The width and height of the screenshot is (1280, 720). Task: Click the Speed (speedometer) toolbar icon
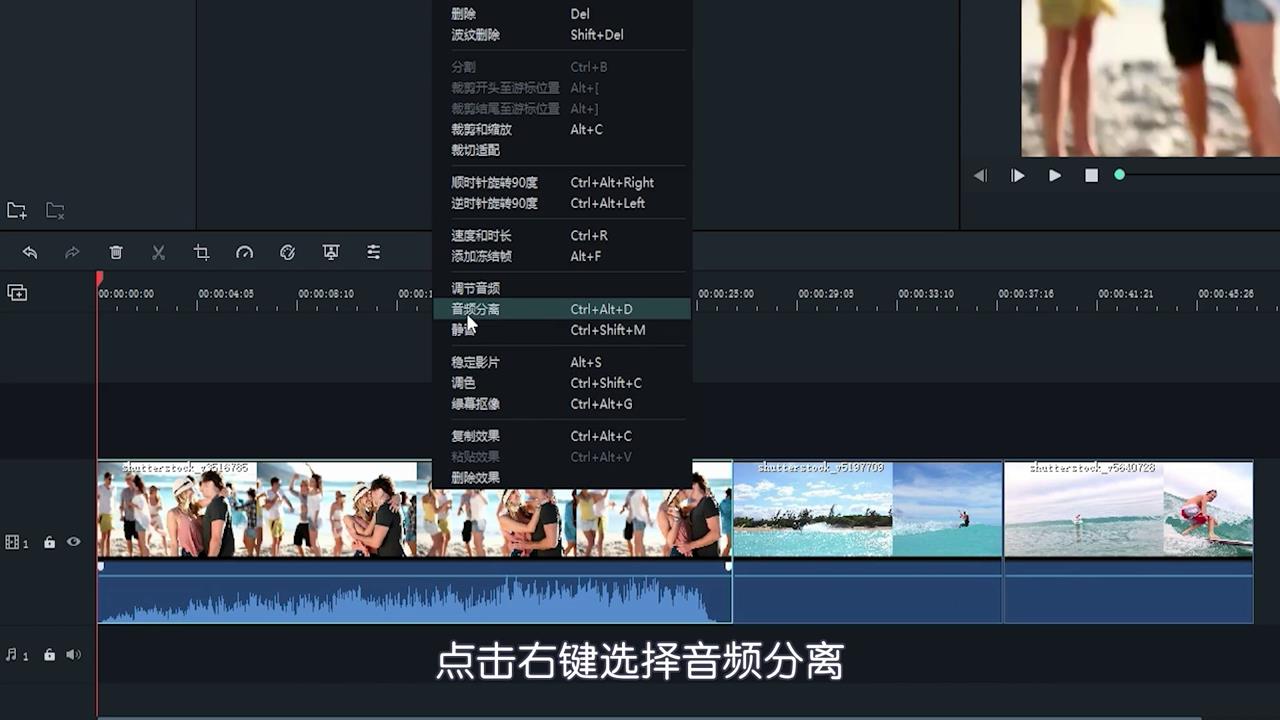tap(244, 252)
